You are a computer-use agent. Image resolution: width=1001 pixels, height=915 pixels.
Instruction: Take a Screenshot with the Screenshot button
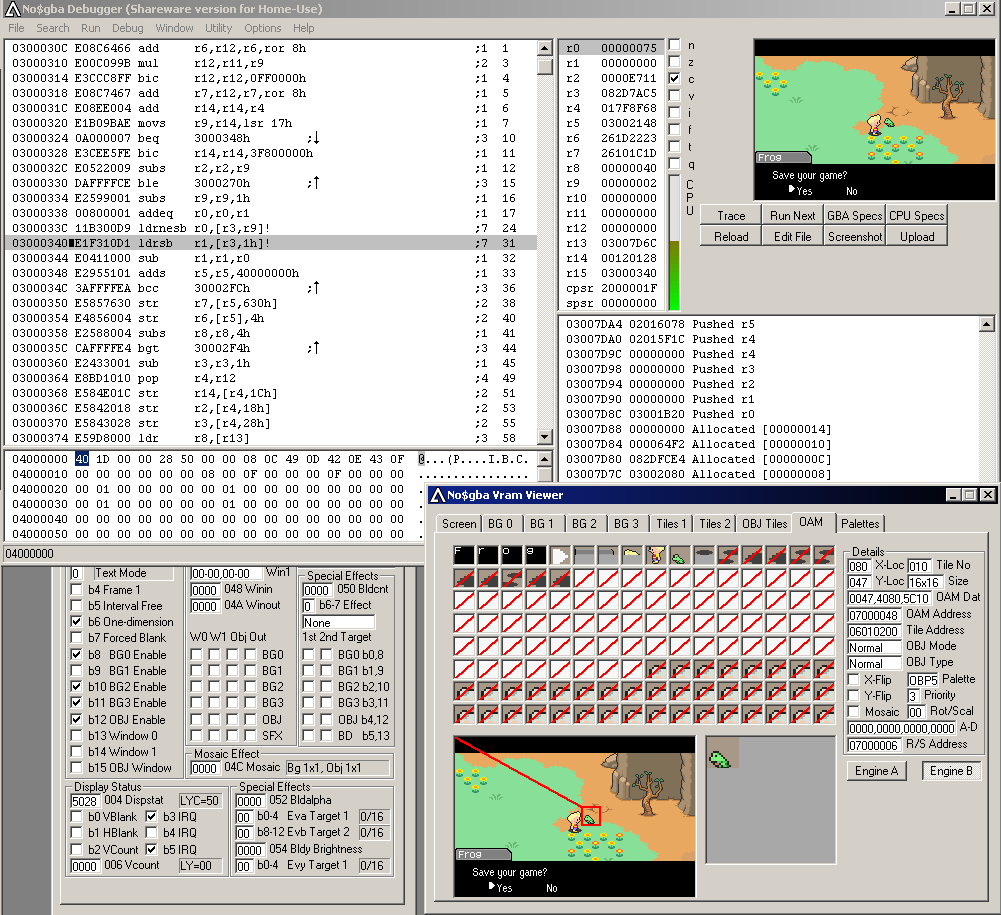[x=854, y=237]
